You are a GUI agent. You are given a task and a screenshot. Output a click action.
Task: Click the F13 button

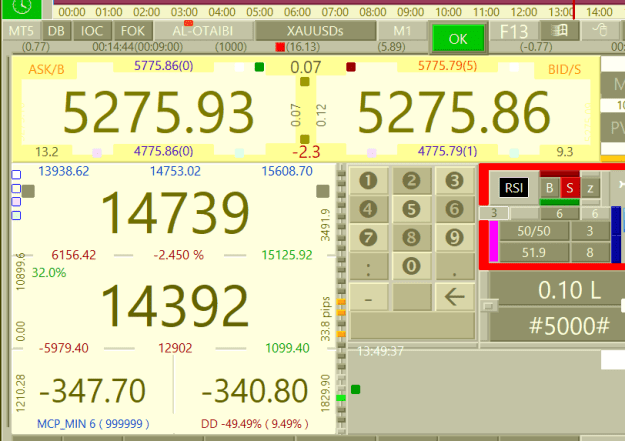coord(514,31)
